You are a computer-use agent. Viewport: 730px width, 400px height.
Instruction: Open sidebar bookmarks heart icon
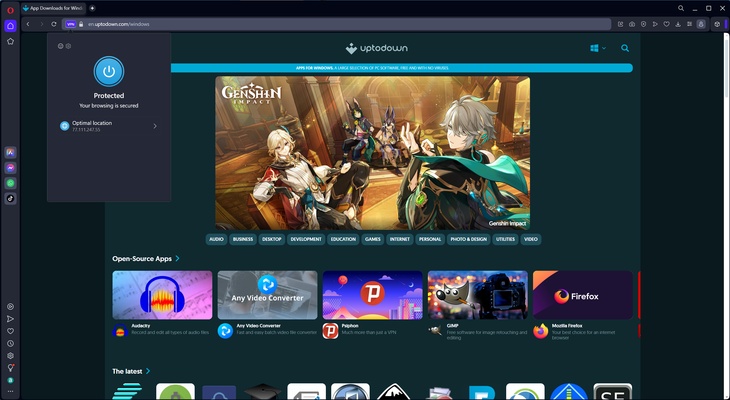click(x=10, y=331)
